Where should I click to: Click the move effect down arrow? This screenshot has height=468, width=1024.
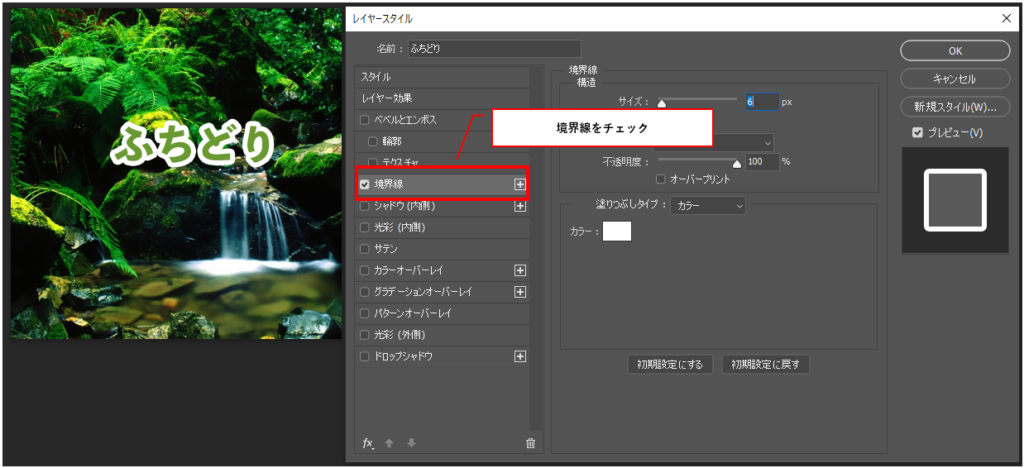pos(411,443)
